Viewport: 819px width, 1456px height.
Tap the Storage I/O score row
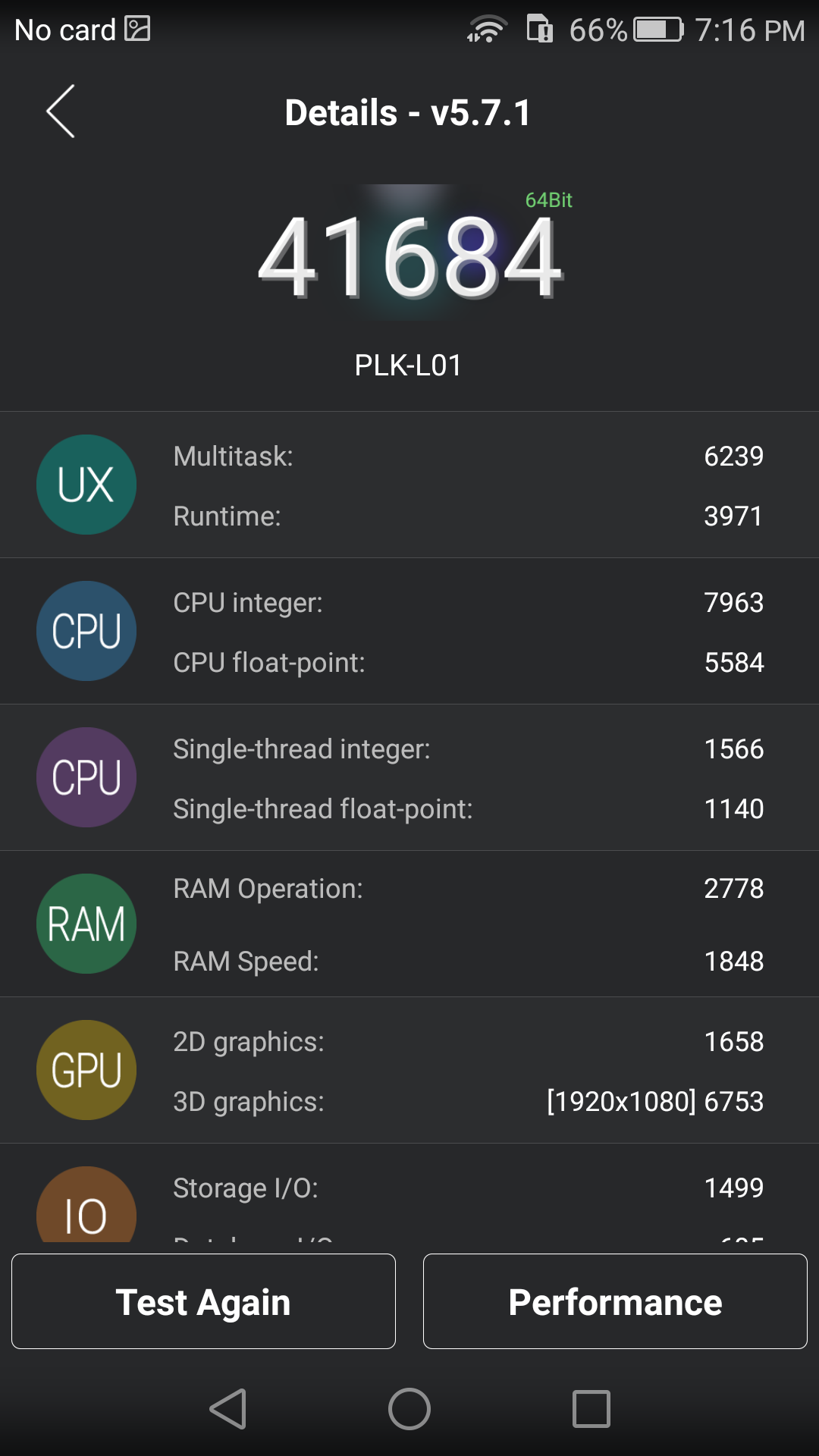click(x=468, y=1188)
